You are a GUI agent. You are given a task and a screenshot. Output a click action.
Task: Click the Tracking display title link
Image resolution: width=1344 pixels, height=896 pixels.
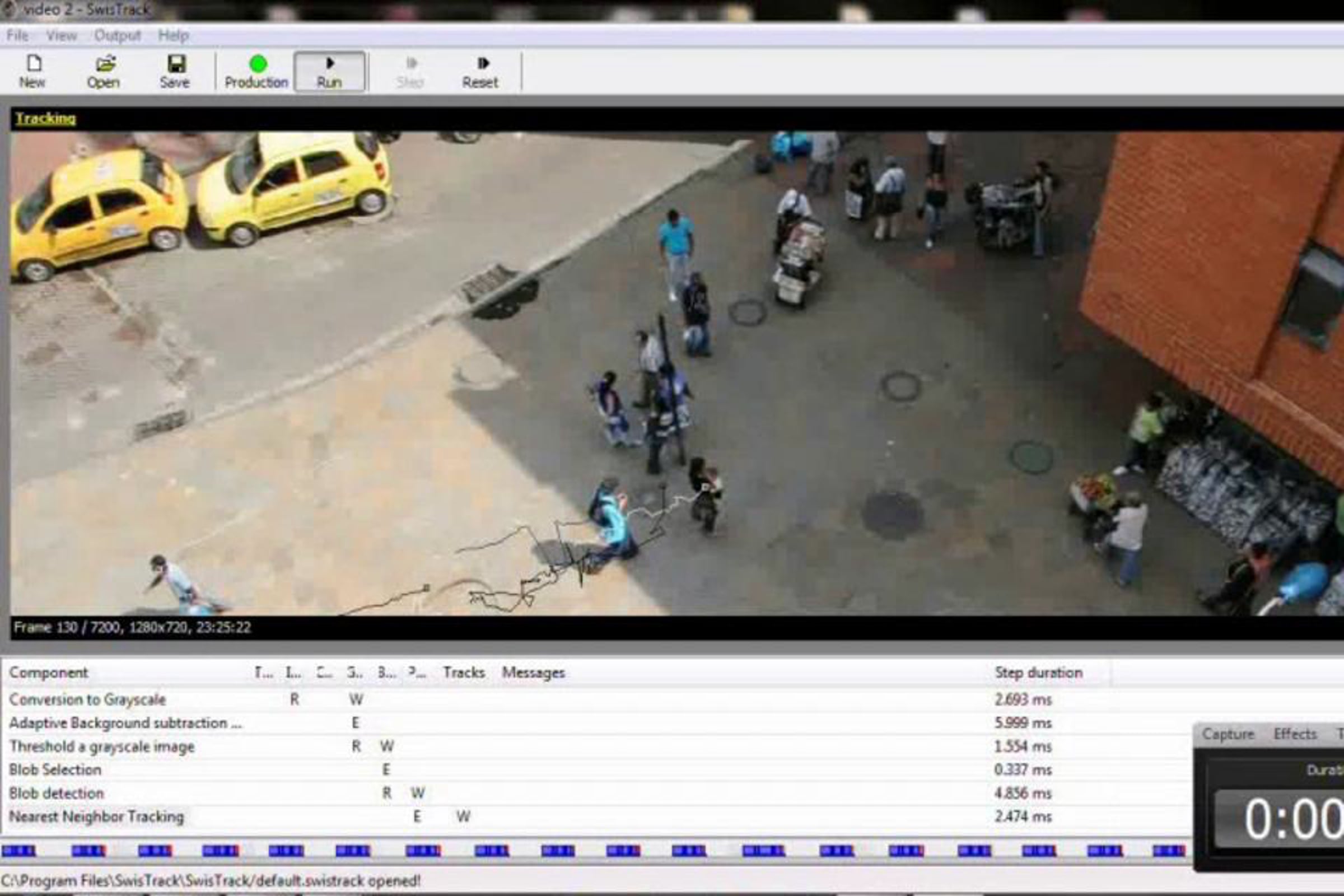[45, 118]
